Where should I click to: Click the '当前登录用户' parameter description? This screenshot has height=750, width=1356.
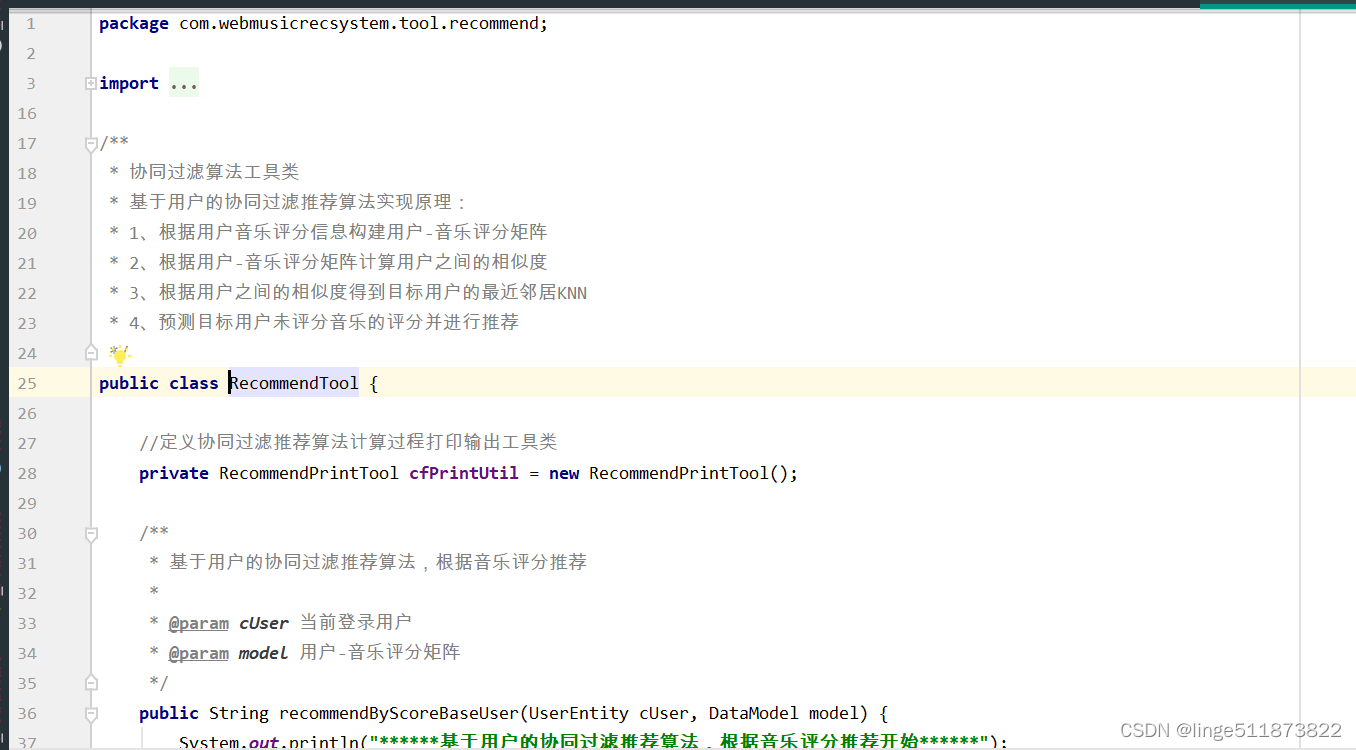pyautogui.click(x=356, y=623)
